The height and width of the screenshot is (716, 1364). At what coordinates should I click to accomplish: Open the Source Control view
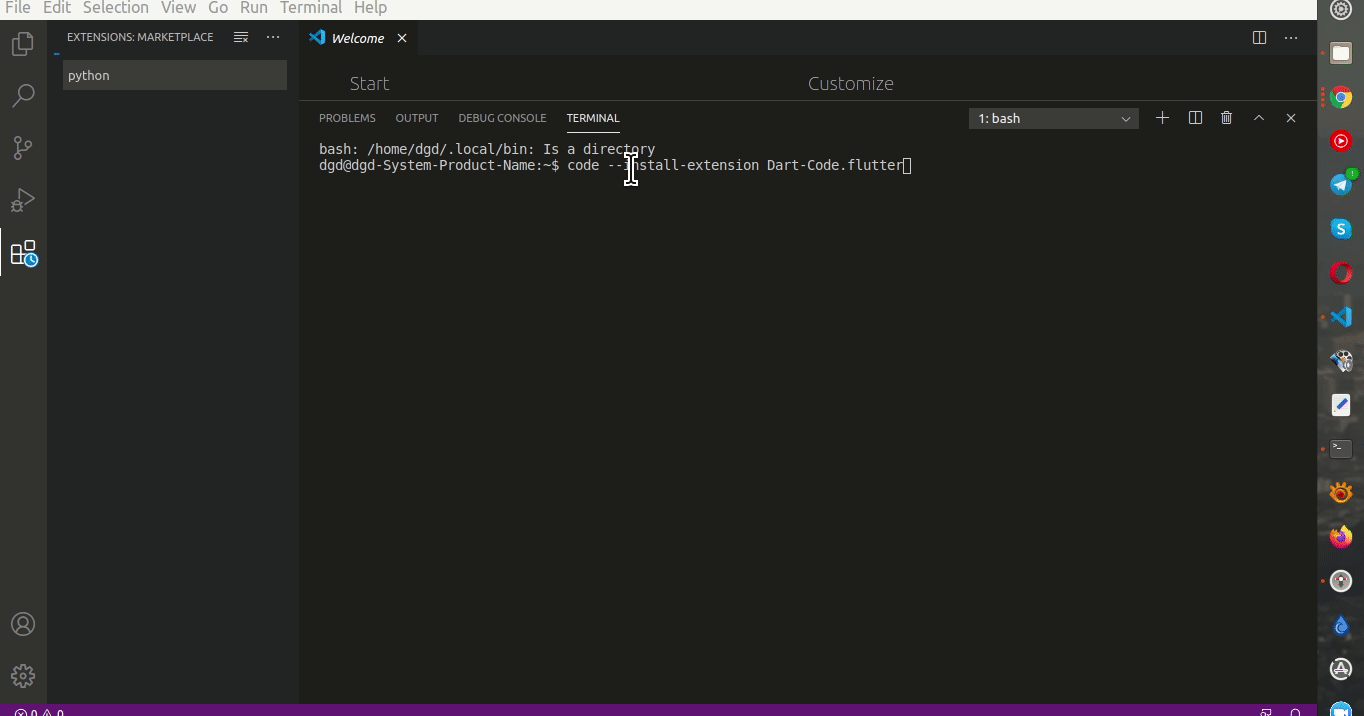click(x=22, y=148)
